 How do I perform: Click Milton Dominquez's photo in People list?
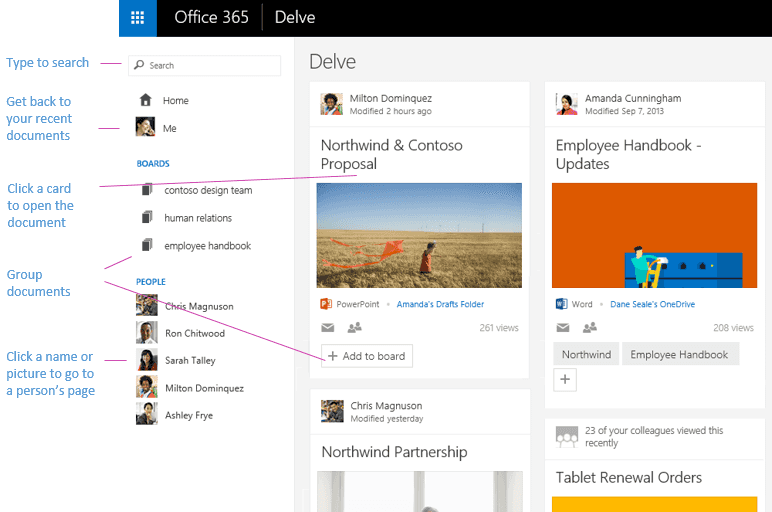click(147, 387)
